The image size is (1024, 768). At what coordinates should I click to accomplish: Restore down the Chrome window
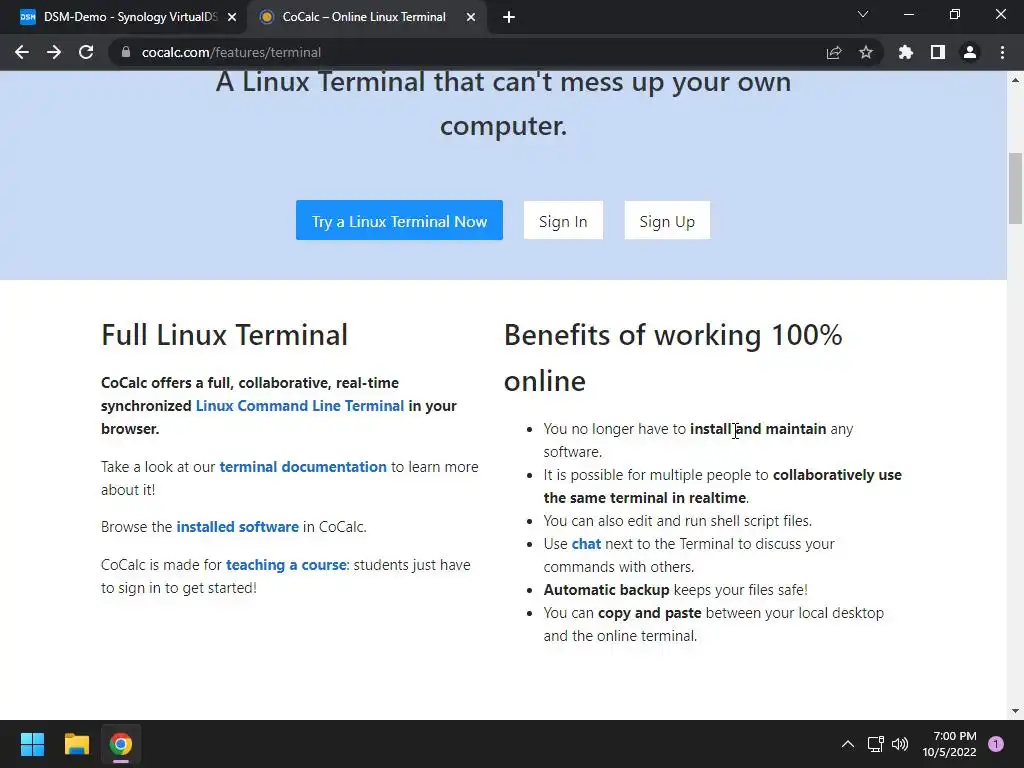pyautogui.click(x=955, y=14)
